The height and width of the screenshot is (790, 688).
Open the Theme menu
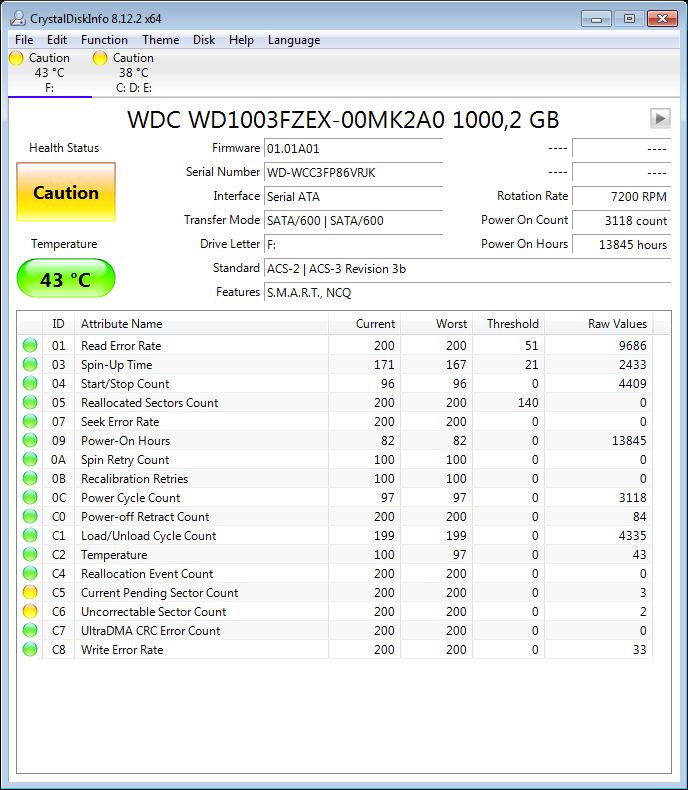160,40
